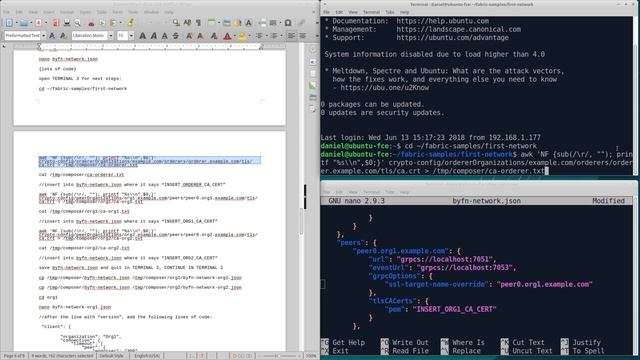
Task: Print the Writer document
Action: point(67,23)
